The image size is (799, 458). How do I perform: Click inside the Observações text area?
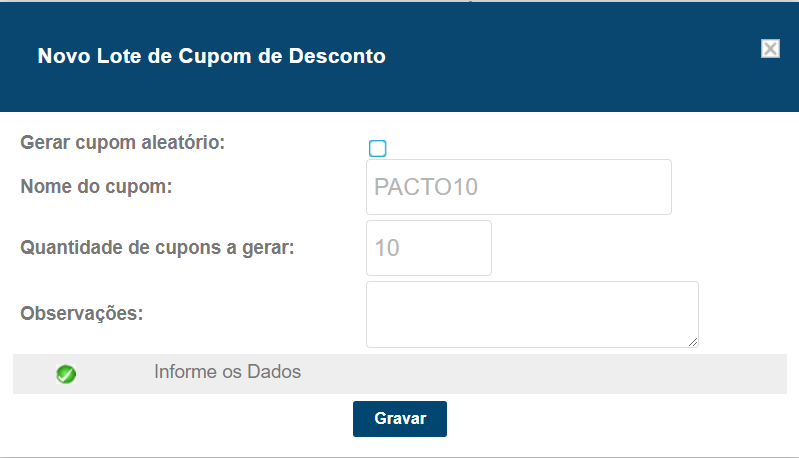point(531,314)
